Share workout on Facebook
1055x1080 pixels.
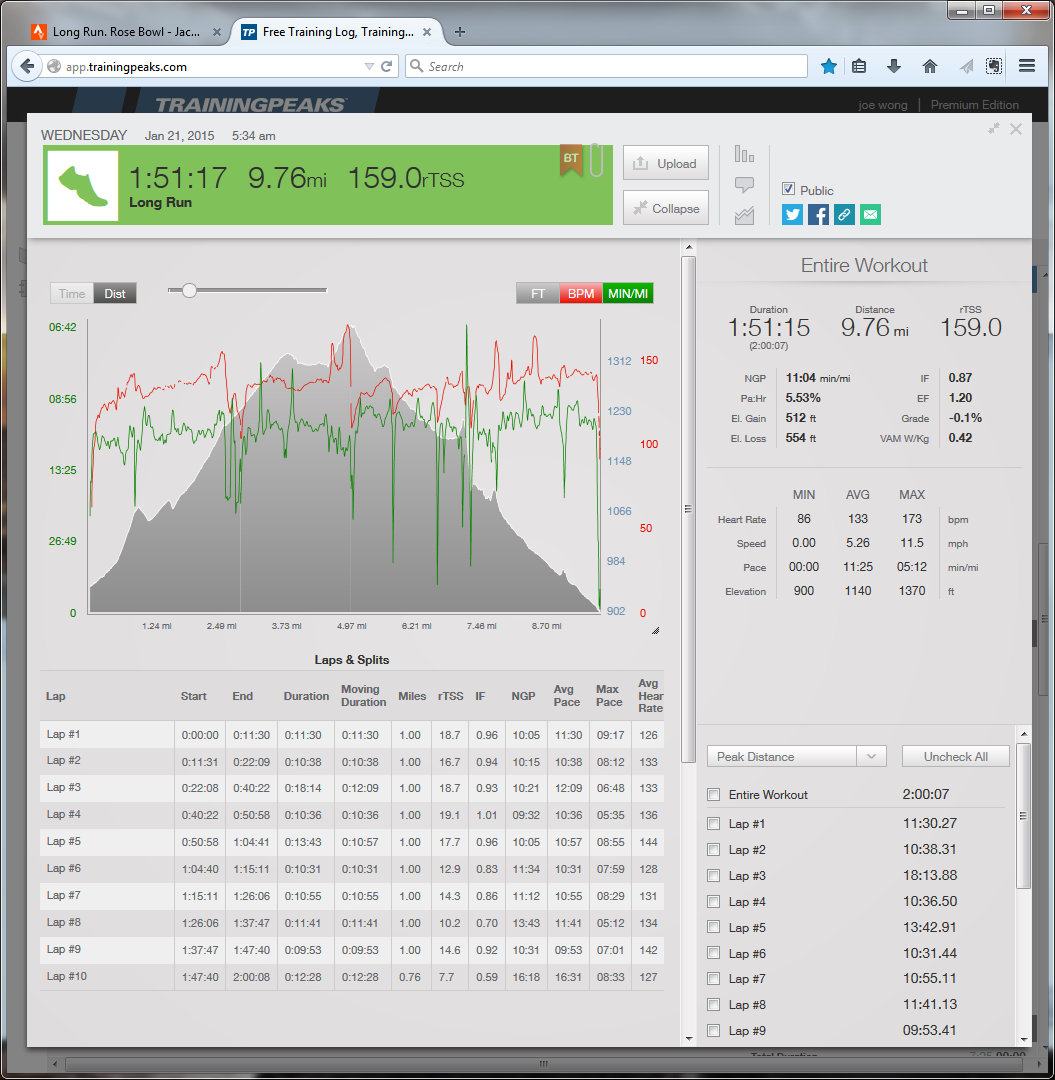[x=818, y=214]
